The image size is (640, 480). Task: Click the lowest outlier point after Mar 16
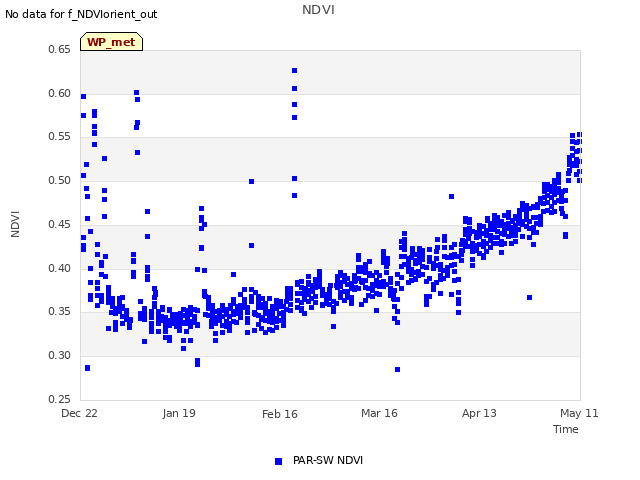[397, 369]
